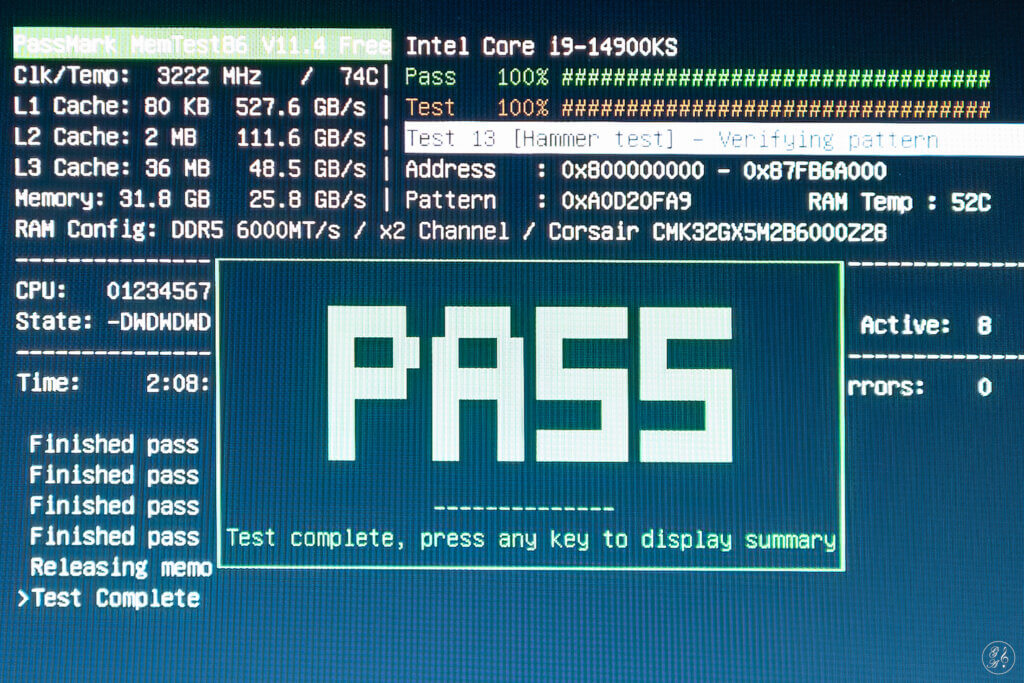The image size is (1024, 683).
Task: Click the elapsed Time value 2:08:
Action: coord(178,383)
